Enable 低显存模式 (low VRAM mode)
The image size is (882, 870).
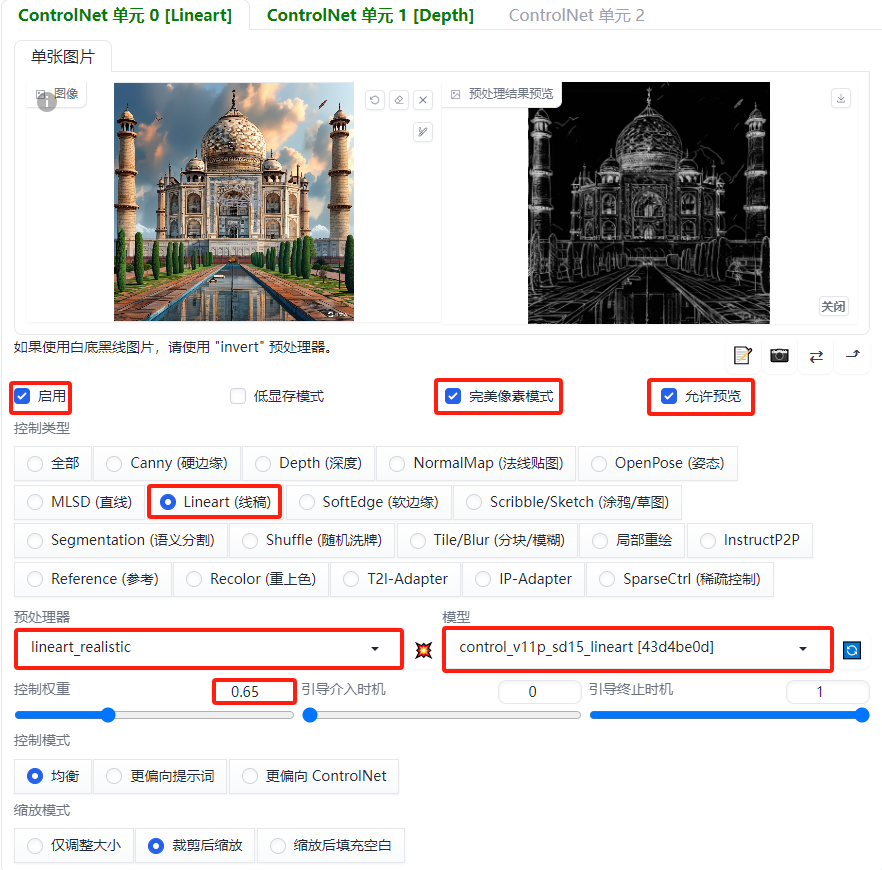(237, 396)
